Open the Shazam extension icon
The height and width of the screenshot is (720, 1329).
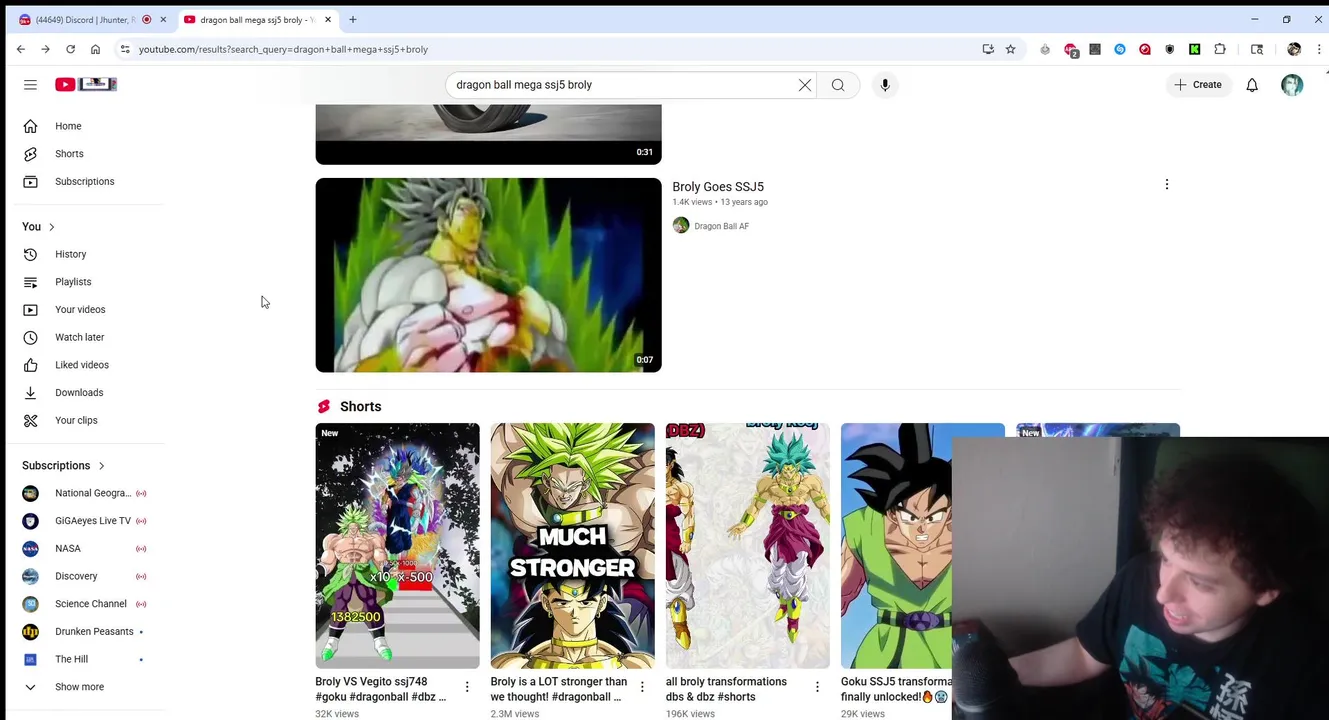point(1120,49)
